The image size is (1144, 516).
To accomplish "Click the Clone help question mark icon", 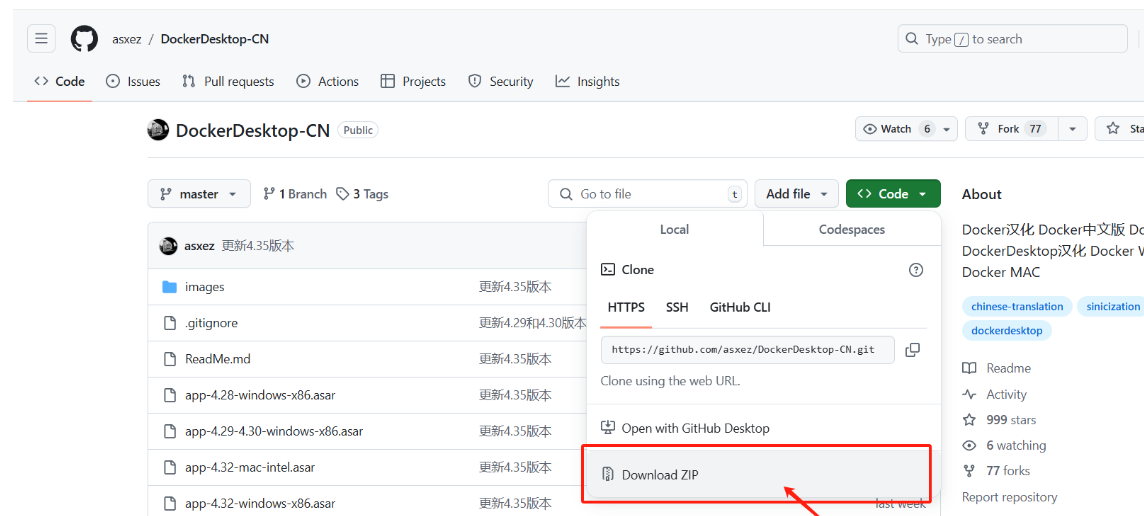I will pos(916,270).
